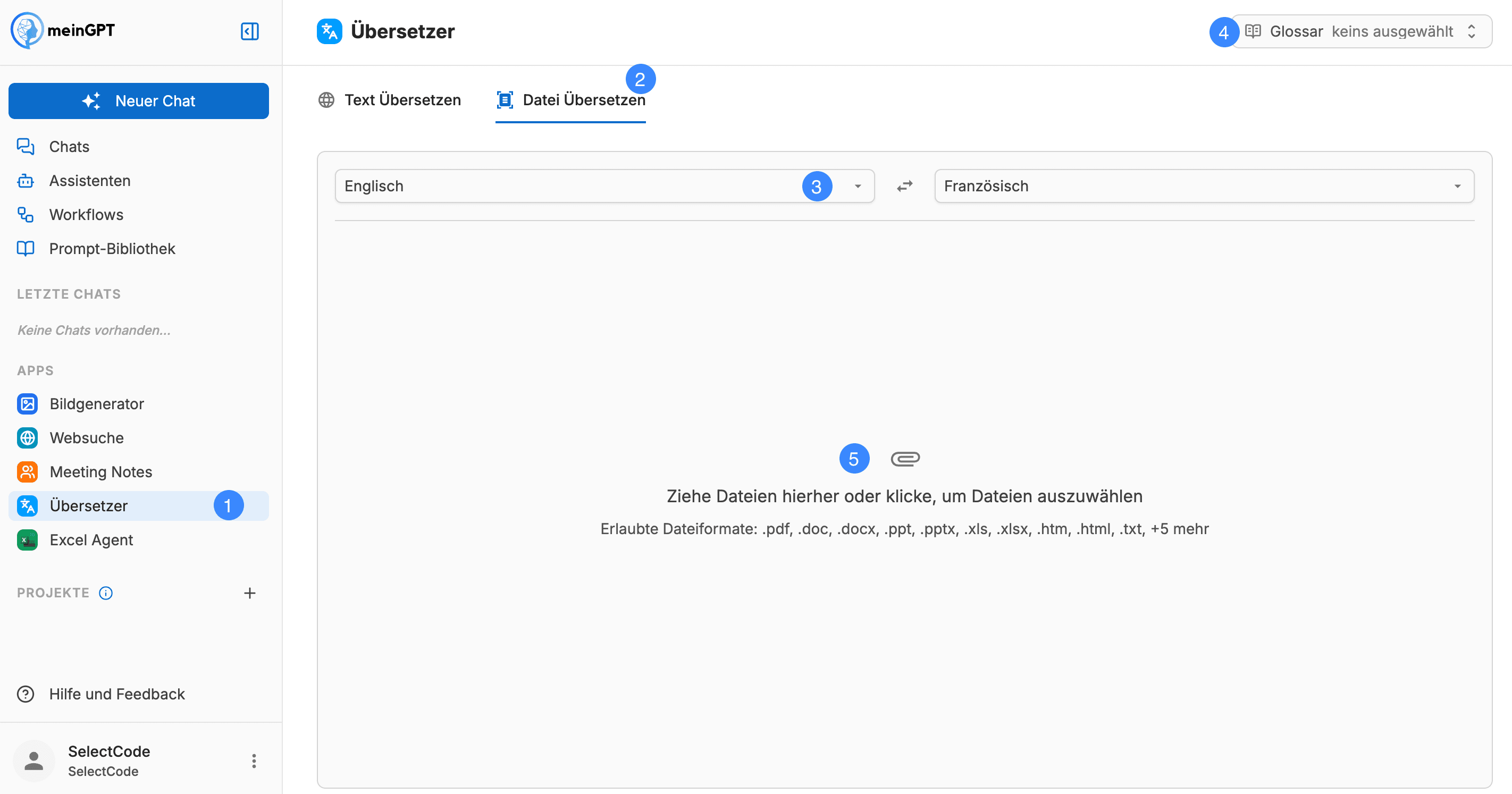The width and height of the screenshot is (1512, 794).
Task: Open the user account options menu
Action: point(254,760)
